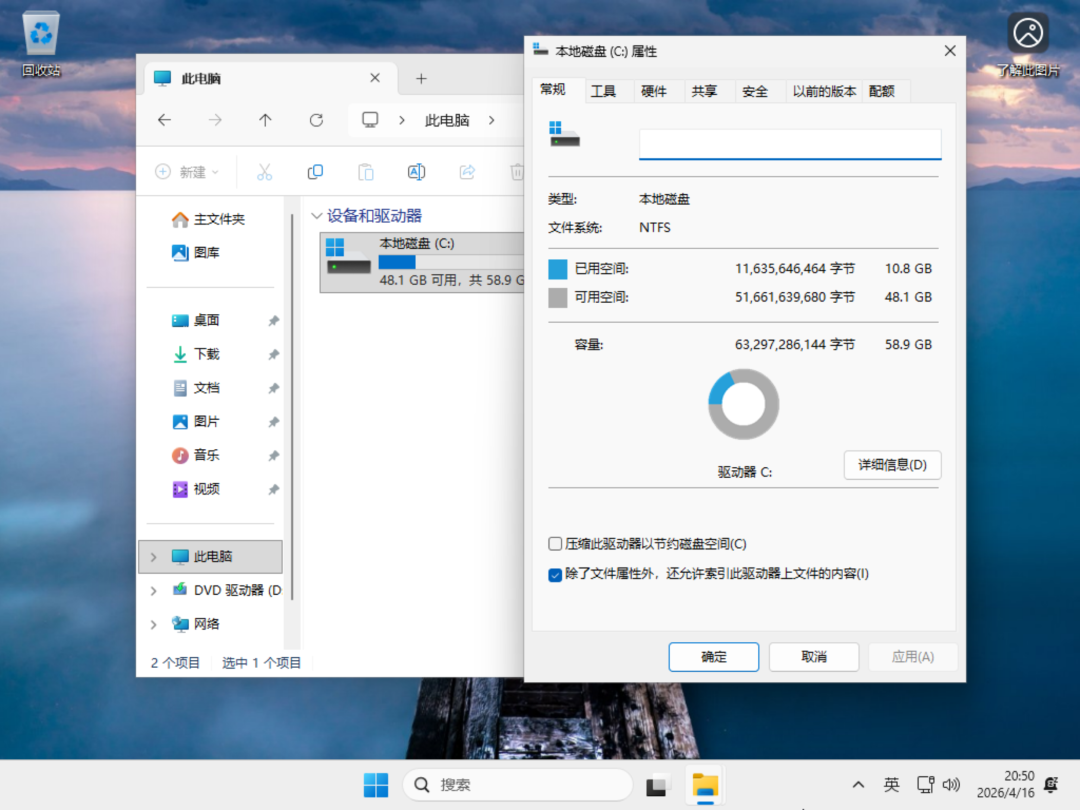The image size is (1080, 810).
Task: Switch to the 共享 tab in properties
Action: click(x=705, y=92)
